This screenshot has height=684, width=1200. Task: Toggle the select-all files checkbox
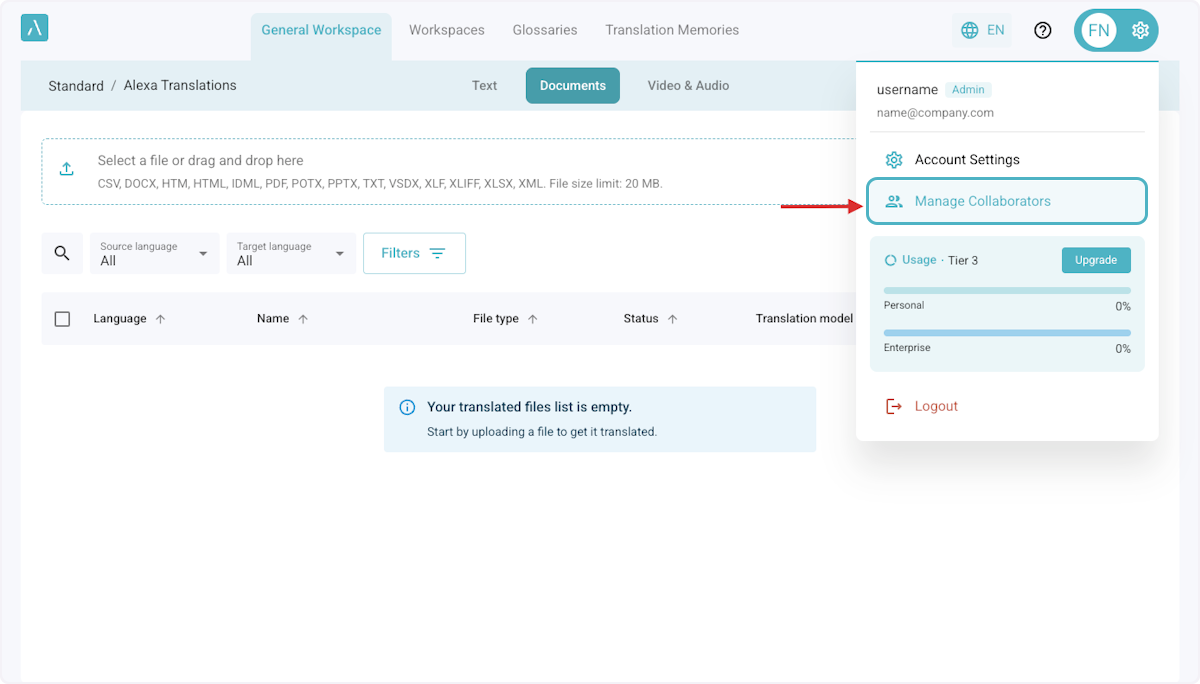[x=62, y=319]
